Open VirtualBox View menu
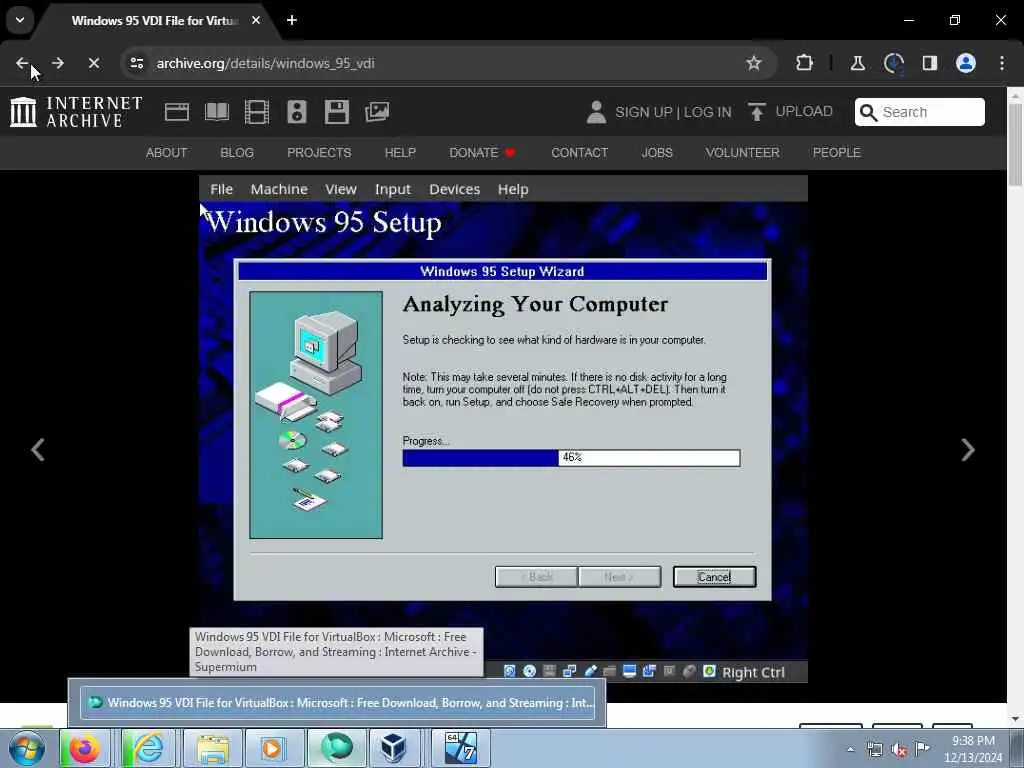This screenshot has width=1024, height=768. point(341,189)
